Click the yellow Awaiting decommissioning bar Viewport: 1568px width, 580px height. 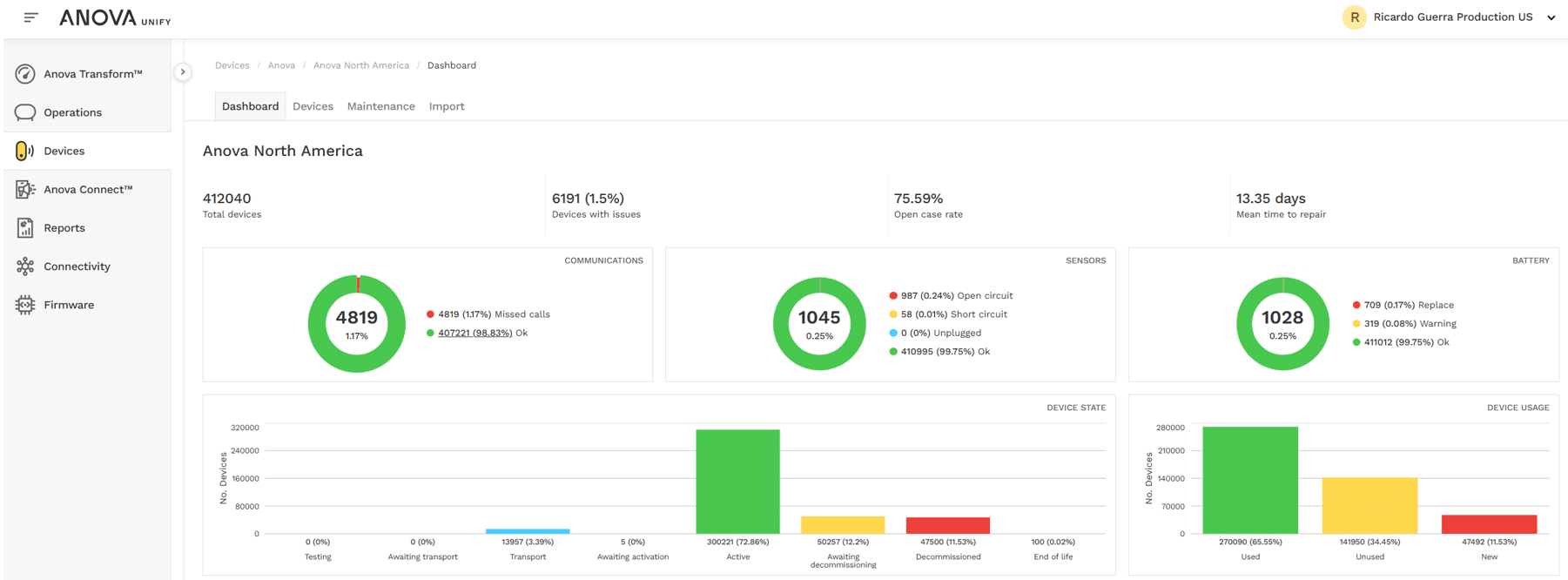click(843, 525)
